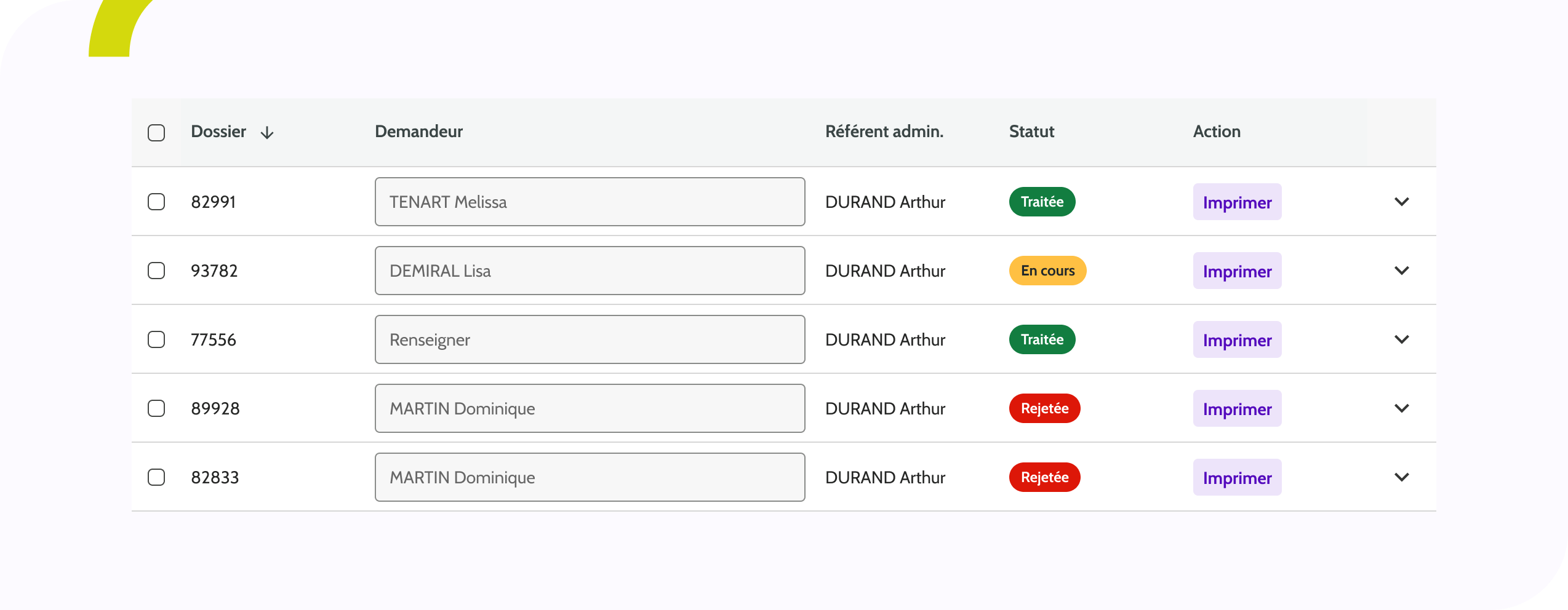Tick the checkbox for dossier 77556

pyautogui.click(x=156, y=339)
